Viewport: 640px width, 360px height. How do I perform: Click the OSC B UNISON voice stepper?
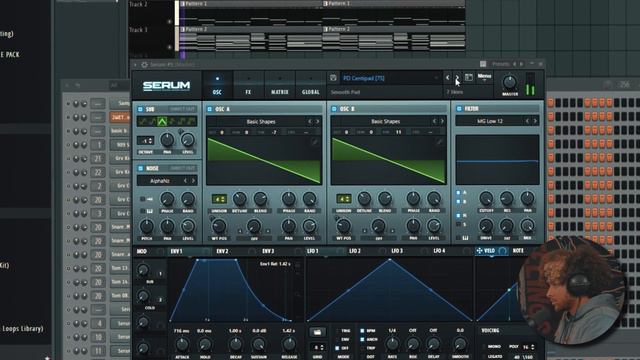pyautogui.click(x=344, y=199)
